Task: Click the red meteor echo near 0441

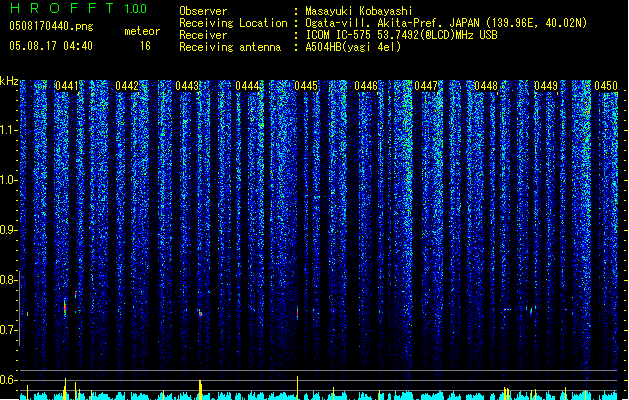Action: [65, 308]
